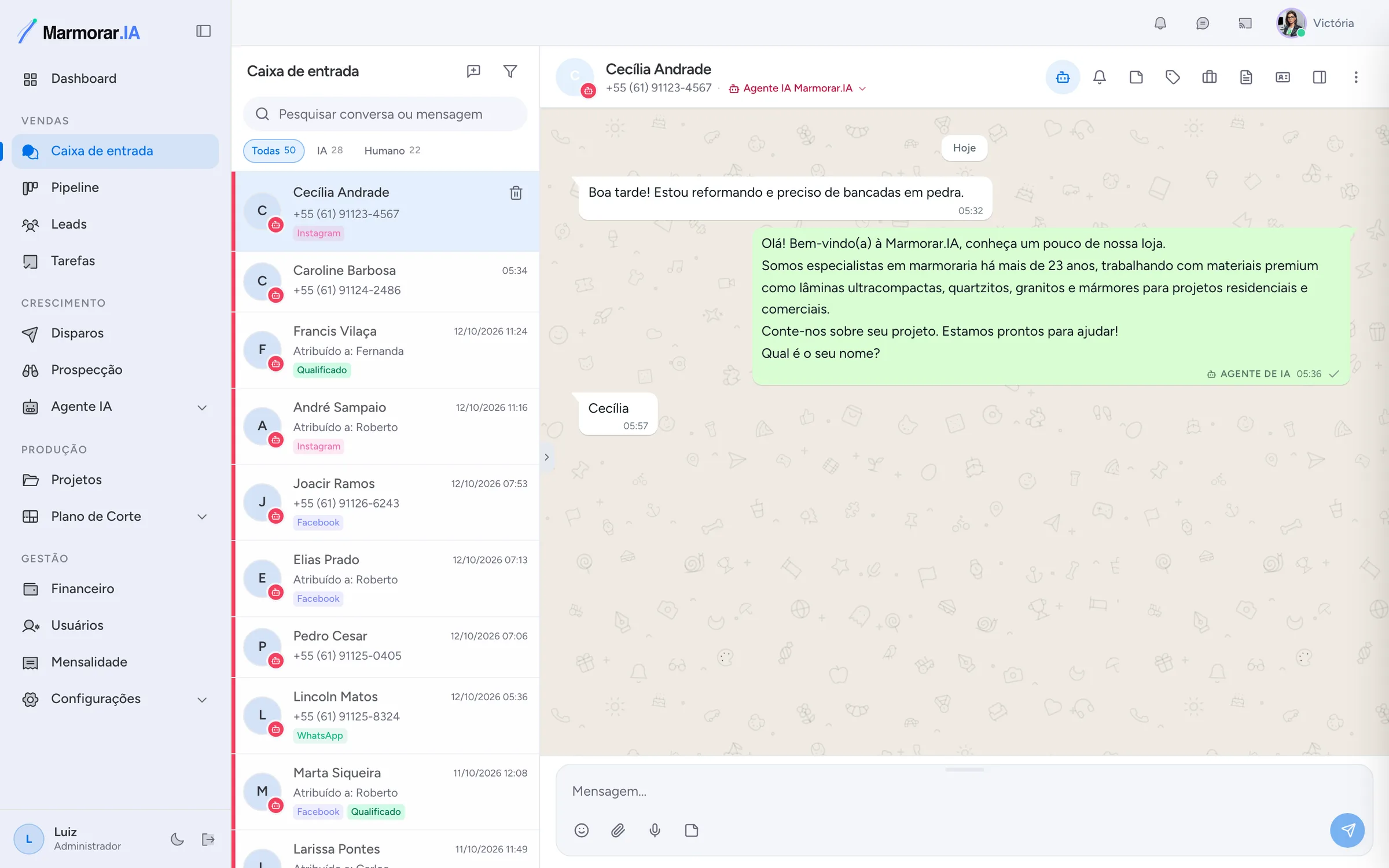This screenshot has height=868, width=1389.
Task: Log out using the exit icon
Action: [208, 839]
